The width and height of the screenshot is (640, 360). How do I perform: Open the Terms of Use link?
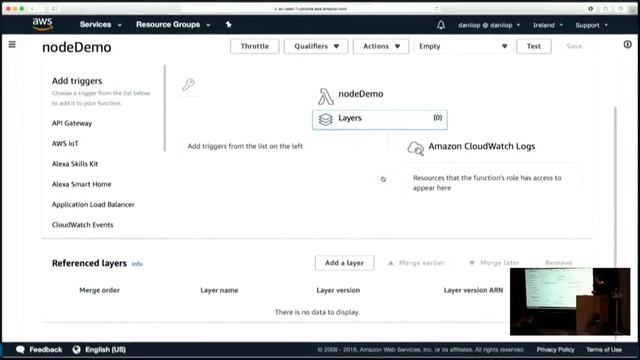[x=604, y=350]
